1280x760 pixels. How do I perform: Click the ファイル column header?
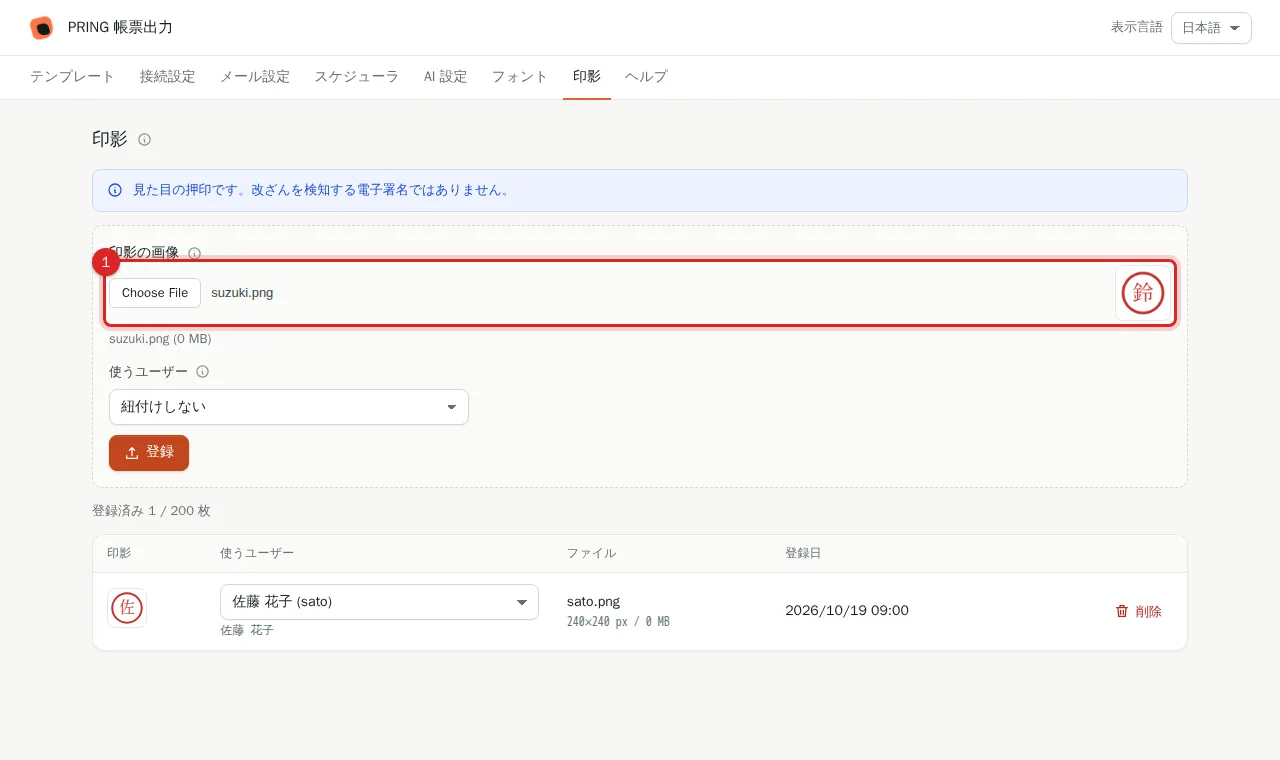coord(591,554)
